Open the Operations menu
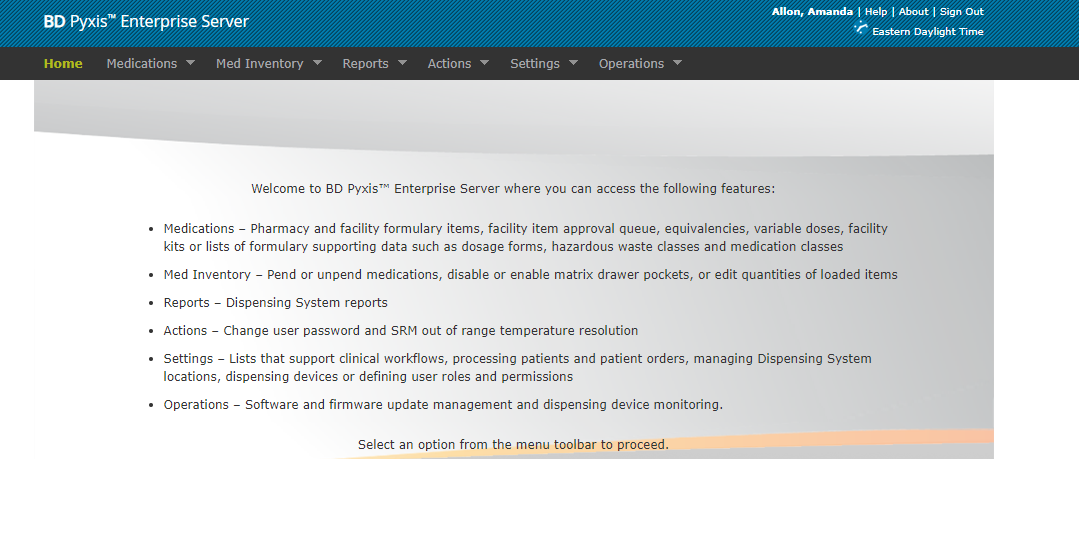This screenshot has height=543, width=1079. pos(631,63)
